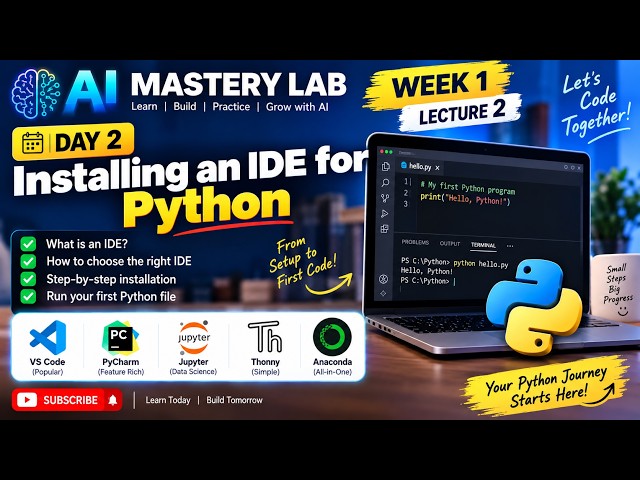Click the PyCharm (Feature Rich) label
The height and width of the screenshot is (480, 640).
coord(121,366)
